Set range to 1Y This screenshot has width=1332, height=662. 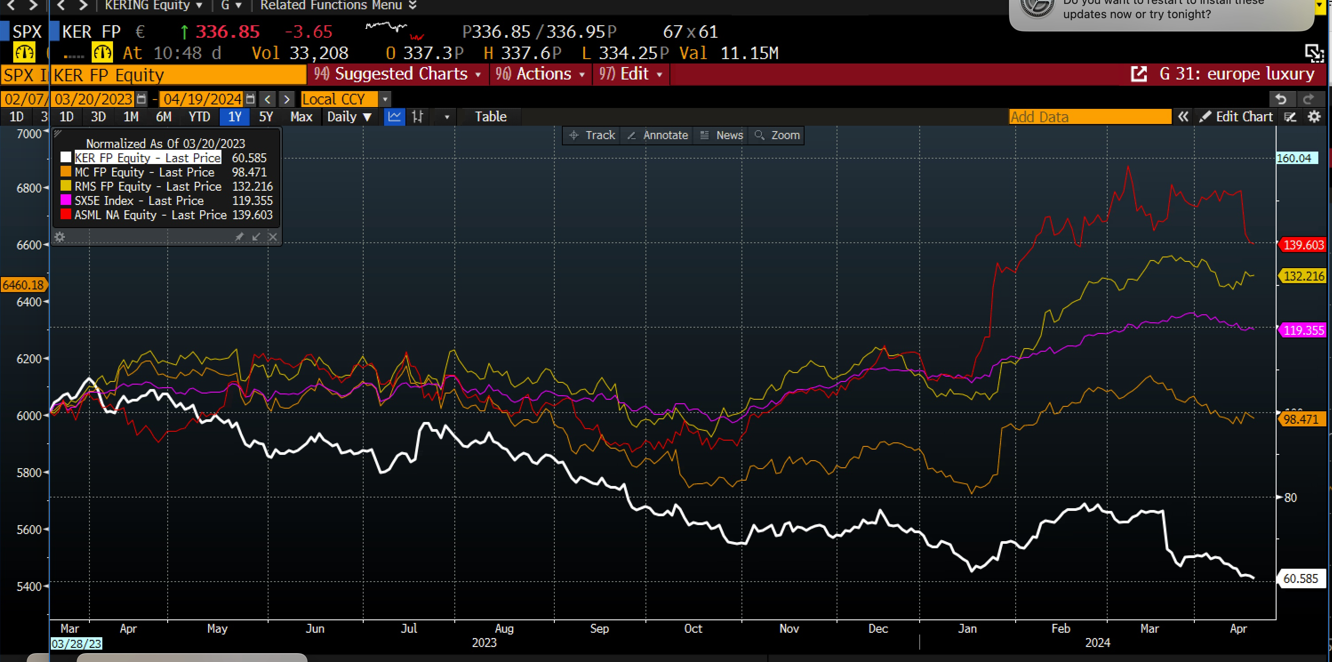[x=235, y=117]
